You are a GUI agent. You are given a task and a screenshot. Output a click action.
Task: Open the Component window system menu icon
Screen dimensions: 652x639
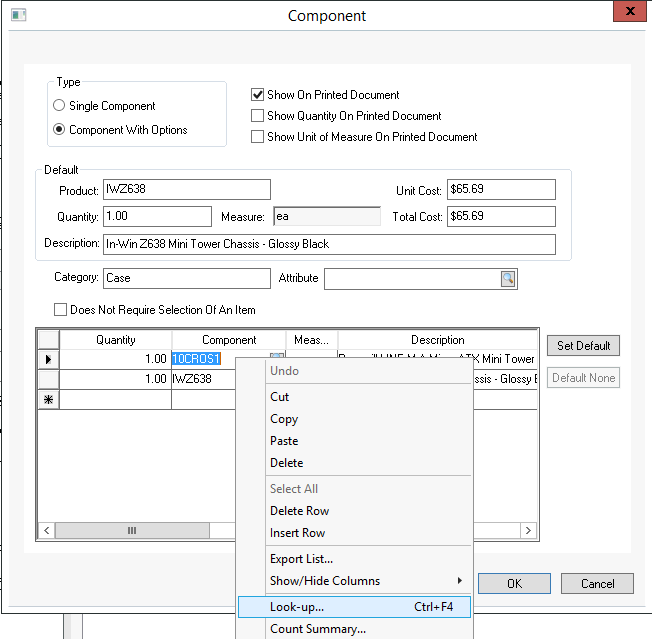click(18, 16)
